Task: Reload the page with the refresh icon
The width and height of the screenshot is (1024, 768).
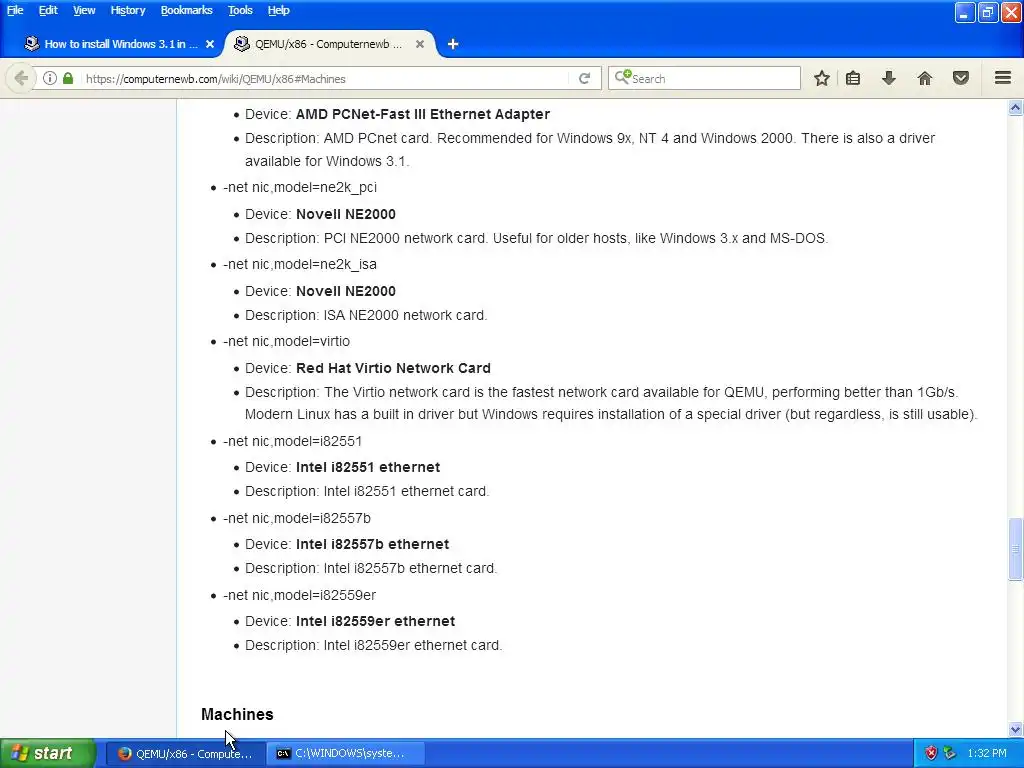Action: coord(584,78)
